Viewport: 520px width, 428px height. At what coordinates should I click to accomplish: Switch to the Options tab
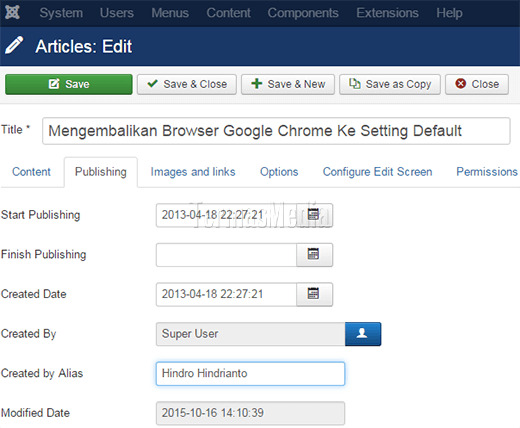coord(279,172)
